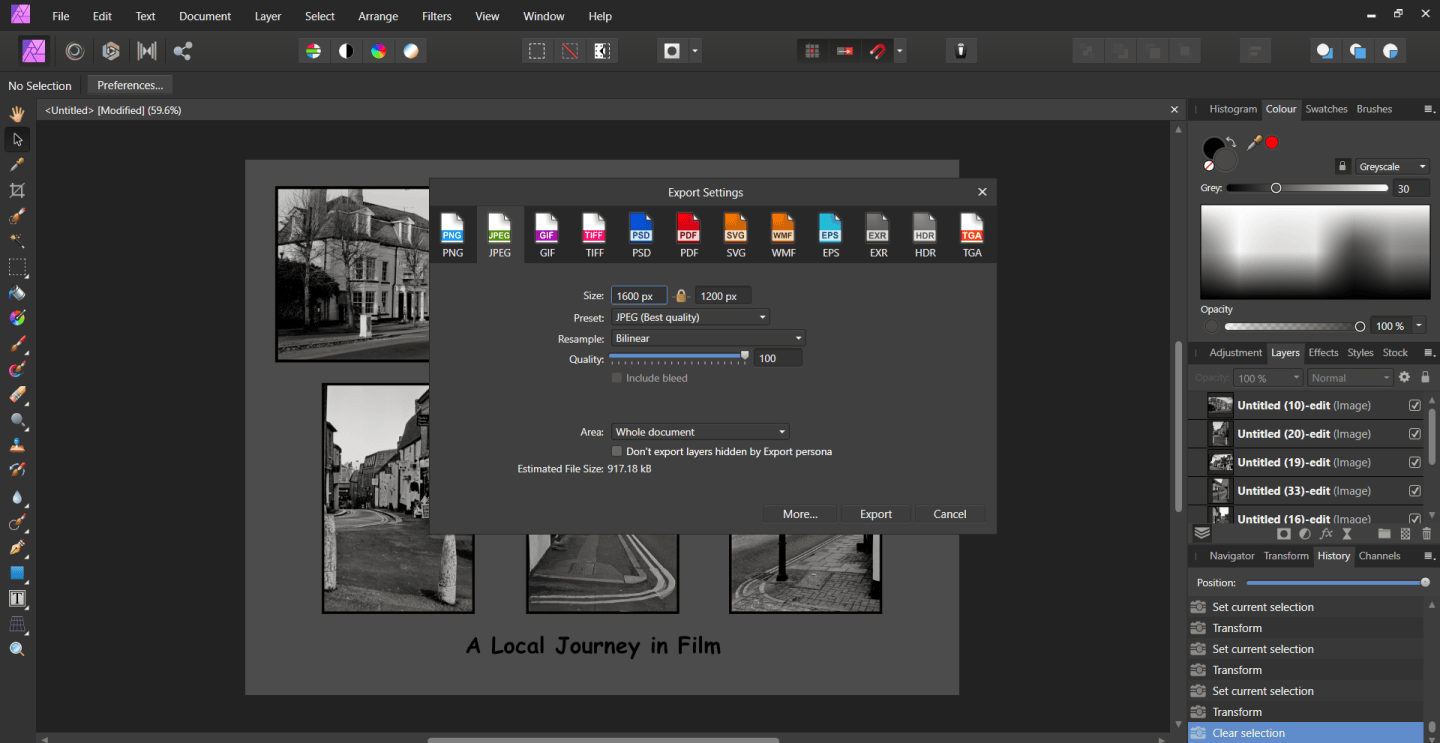
Task: Choose the TIFF format in Export Settings
Action: (x=594, y=235)
